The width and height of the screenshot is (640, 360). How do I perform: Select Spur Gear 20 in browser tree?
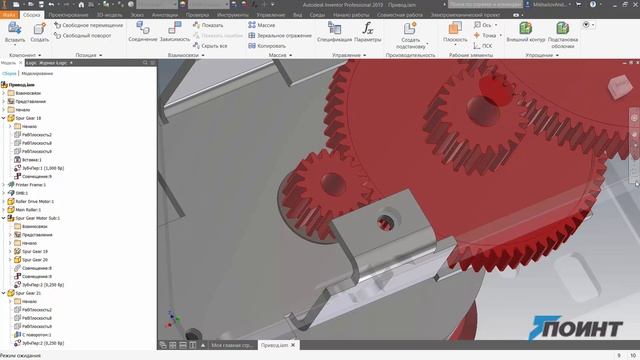coord(31,260)
